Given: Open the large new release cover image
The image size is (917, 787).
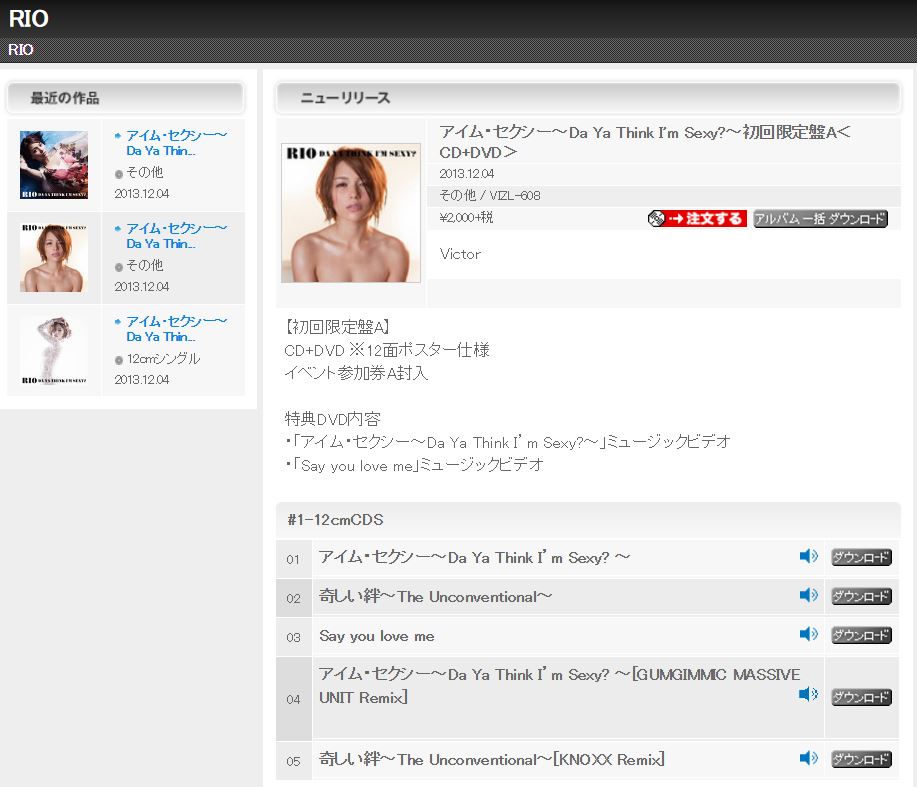Looking at the screenshot, I should coord(351,212).
